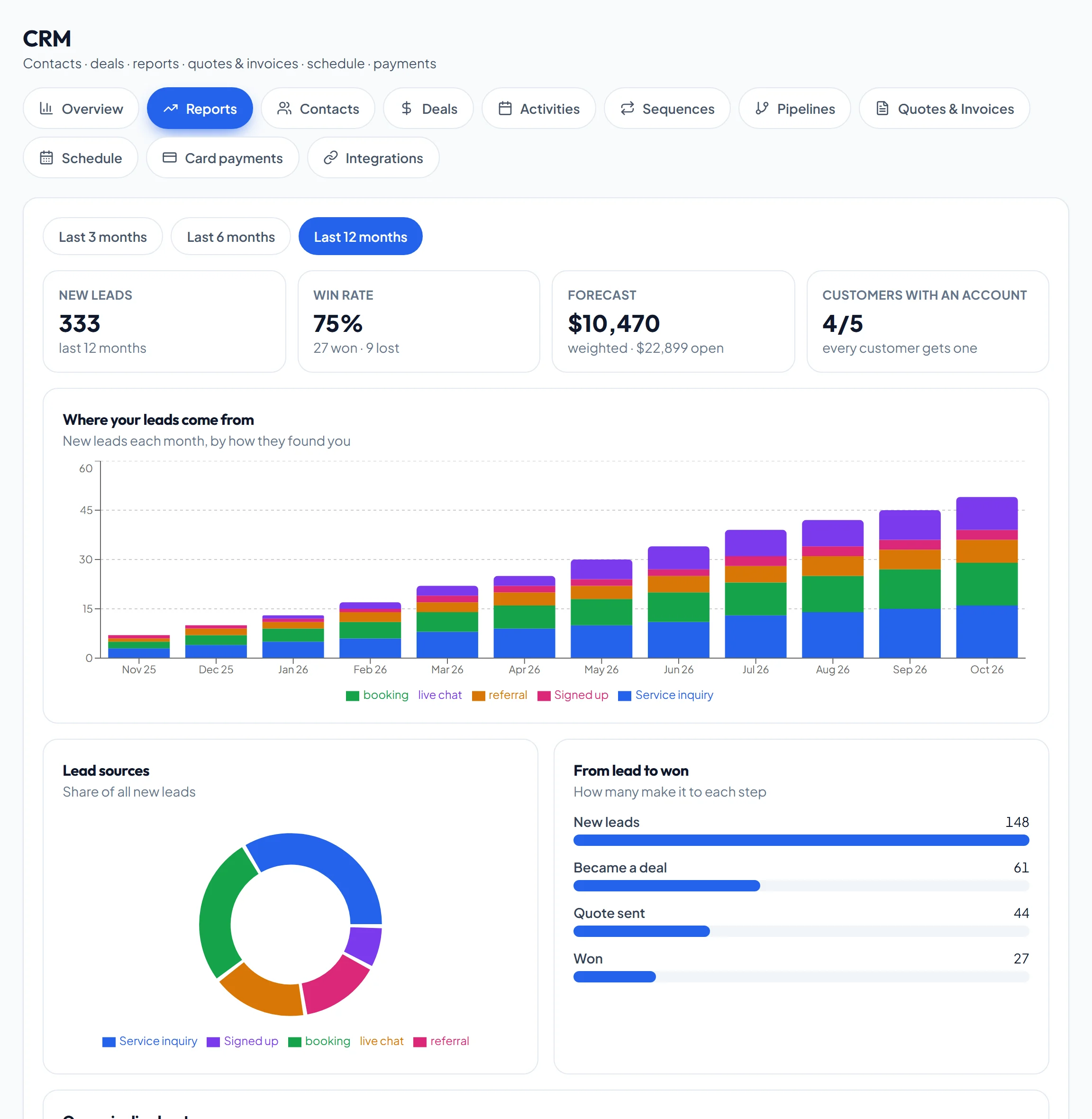The image size is (1092, 1119).
Task: Click the Contacts people icon
Action: tap(284, 109)
